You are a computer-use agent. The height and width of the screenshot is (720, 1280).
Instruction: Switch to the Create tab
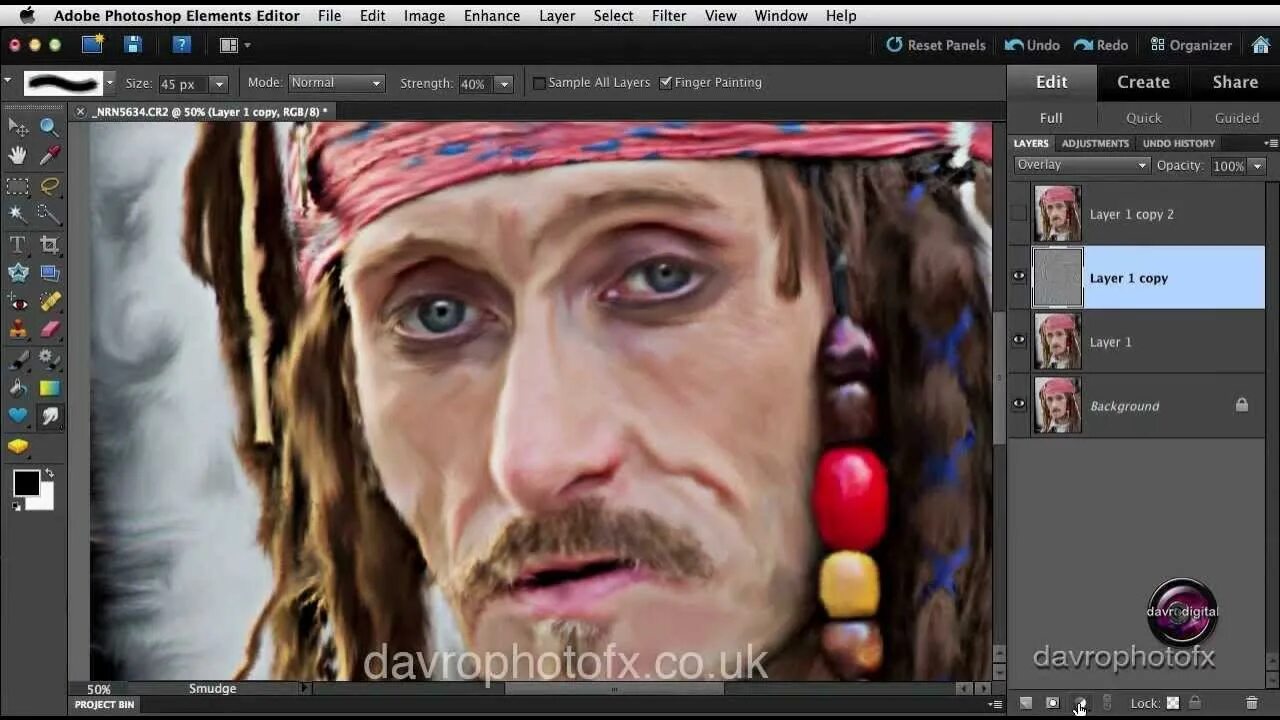coord(1143,82)
